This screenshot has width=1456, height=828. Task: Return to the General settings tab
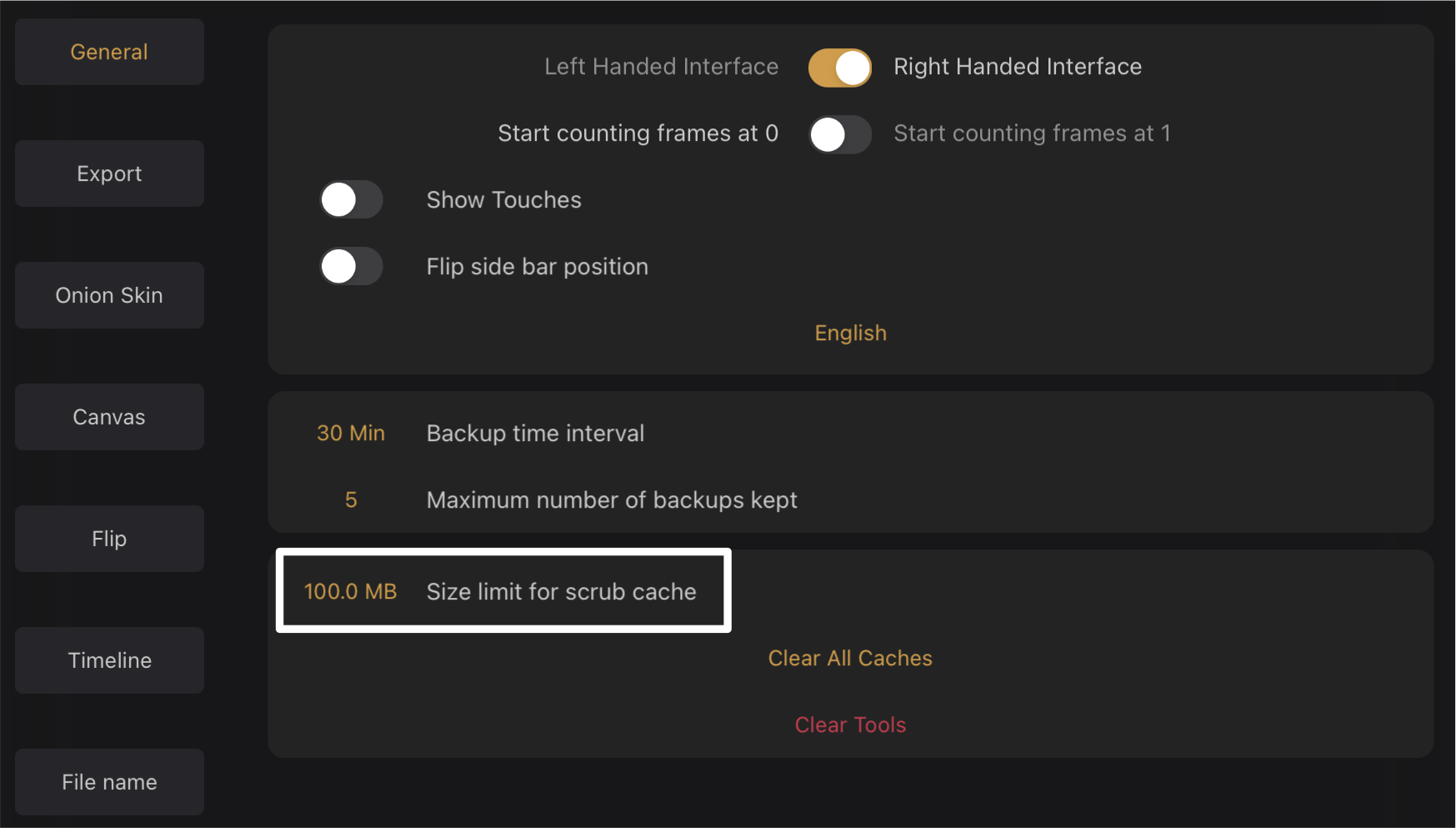coord(108,52)
